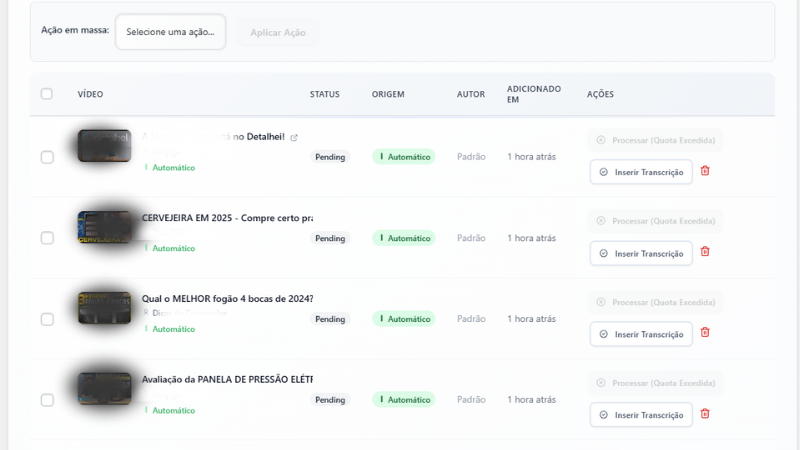Click the title 'Qual o MELHOR fogão 4 bocas de 2024?'
Viewport: 800px width, 450px height.
click(227, 298)
